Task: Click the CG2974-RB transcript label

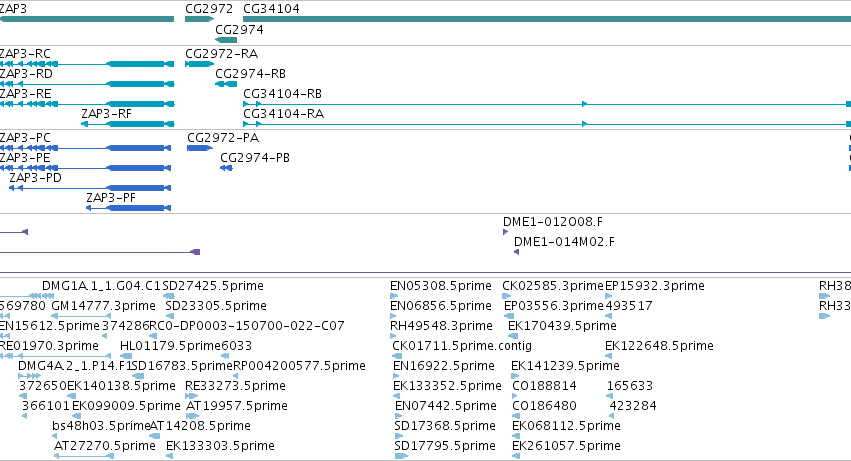Action: click(250, 74)
